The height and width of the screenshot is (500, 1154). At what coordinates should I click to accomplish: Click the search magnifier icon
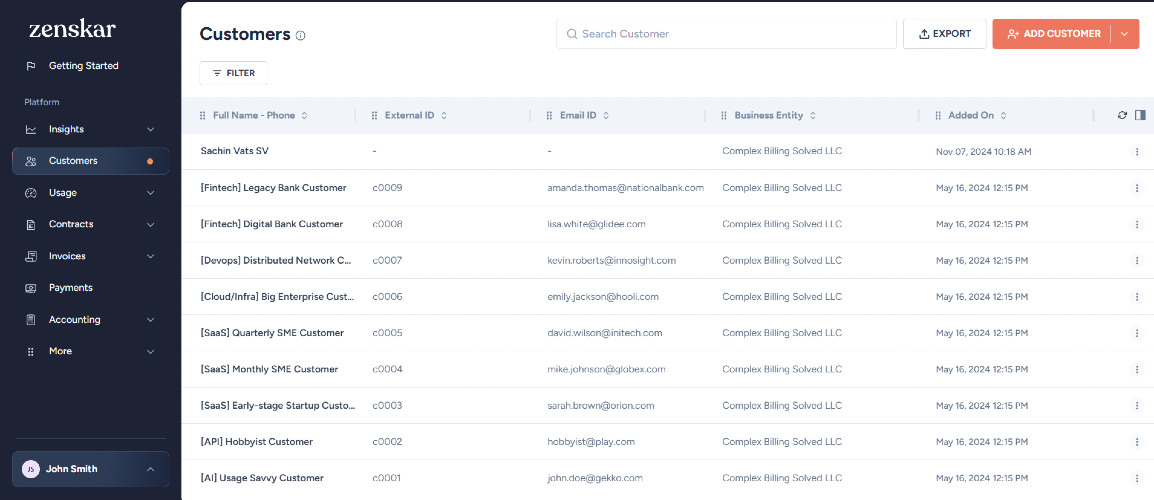[x=572, y=34]
